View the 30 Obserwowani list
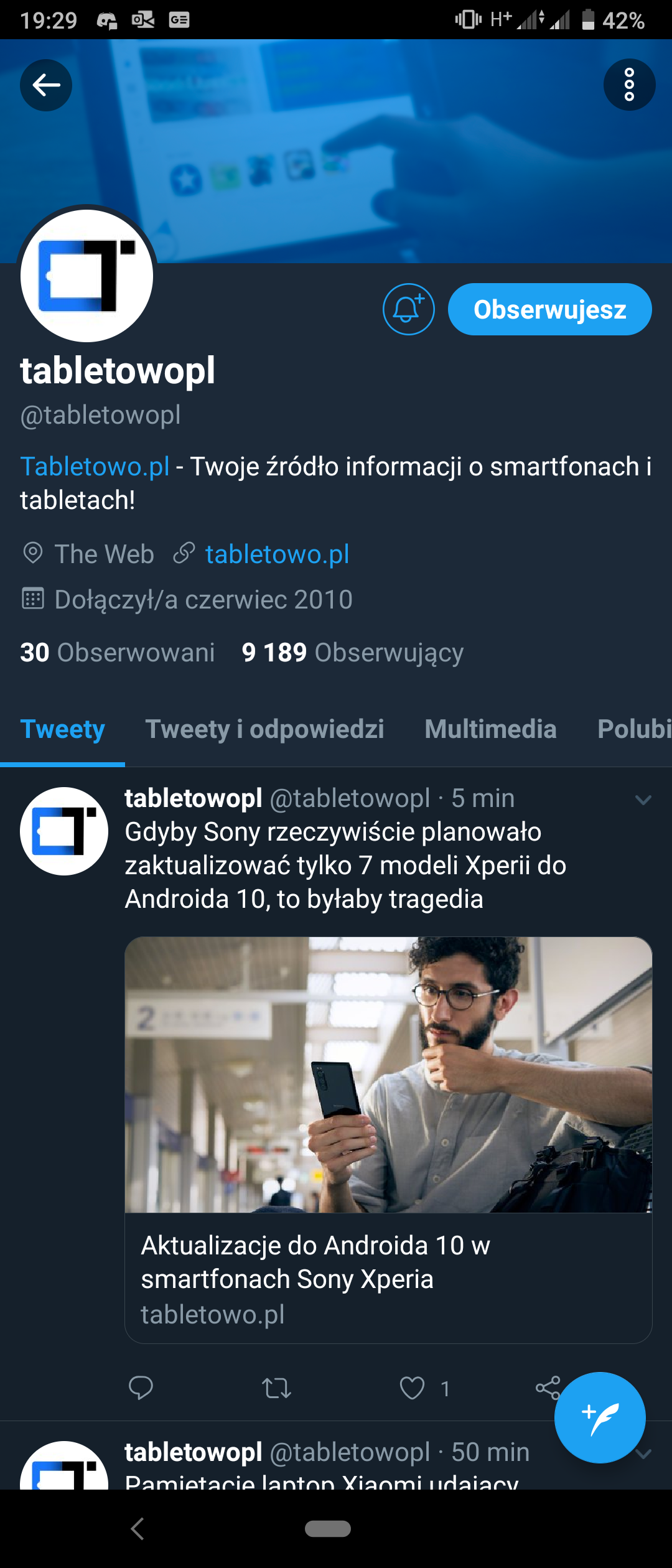This screenshot has width=672, height=1568. pos(117,652)
